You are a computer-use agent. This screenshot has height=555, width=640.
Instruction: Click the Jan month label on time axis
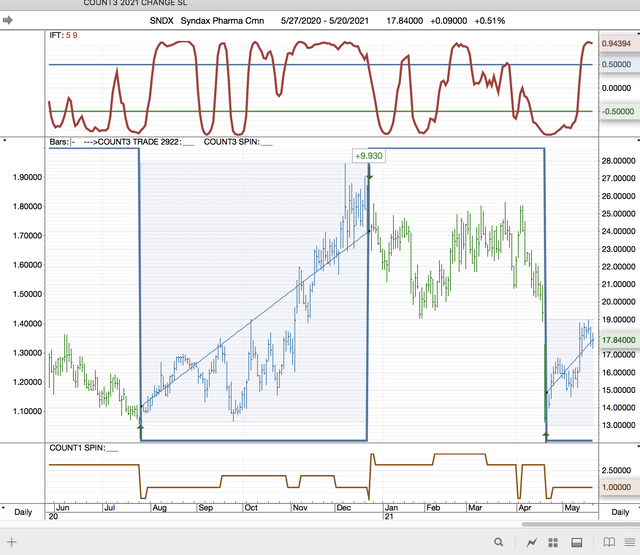(x=391, y=508)
